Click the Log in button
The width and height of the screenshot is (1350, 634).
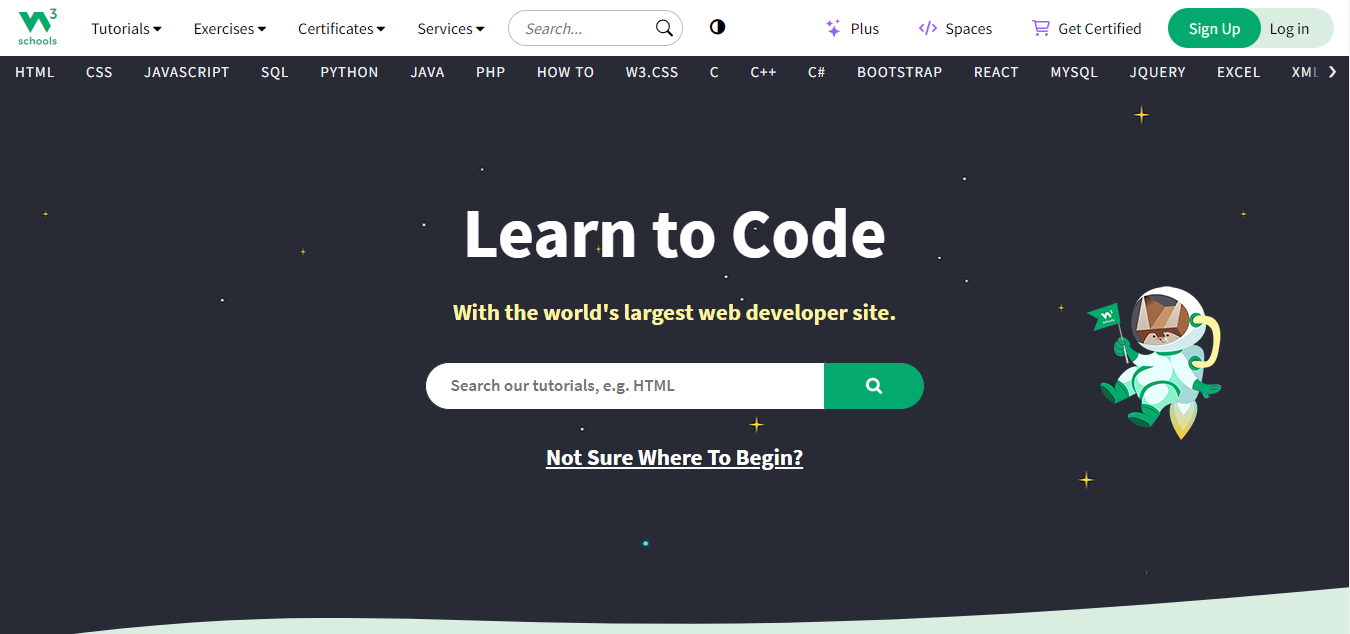click(x=1289, y=28)
